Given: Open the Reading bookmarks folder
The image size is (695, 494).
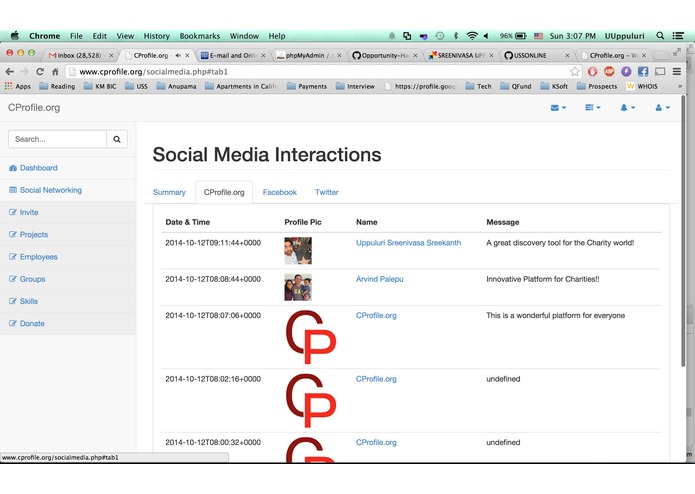Looking at the screenshot, I should (x=57, y=86).
